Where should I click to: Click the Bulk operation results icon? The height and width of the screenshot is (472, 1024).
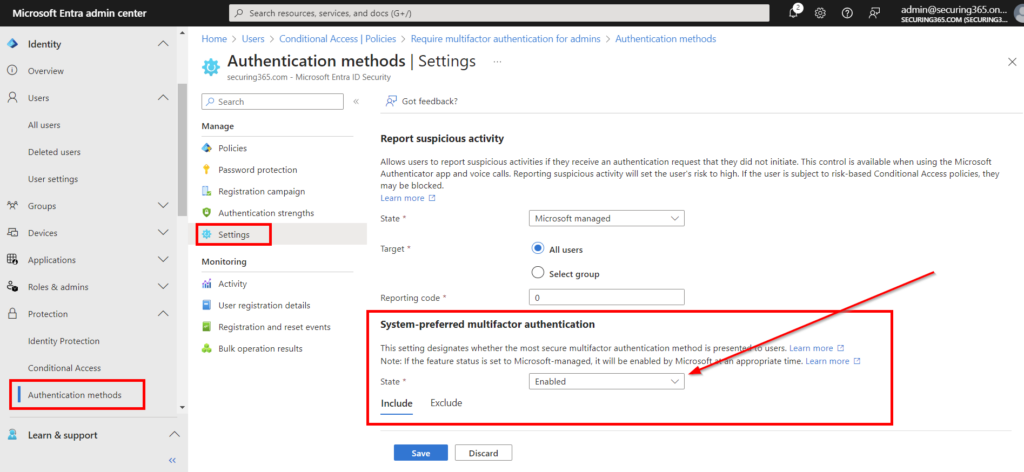[x=207, y=348]
